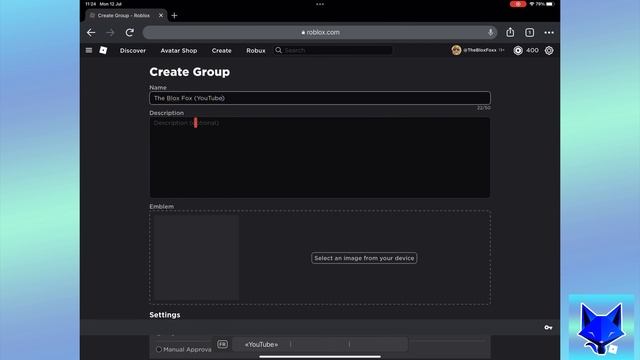Screen dimensions: 640x360
Task: Click the Roblox logo icon
Action: click(x=103, y=50)
